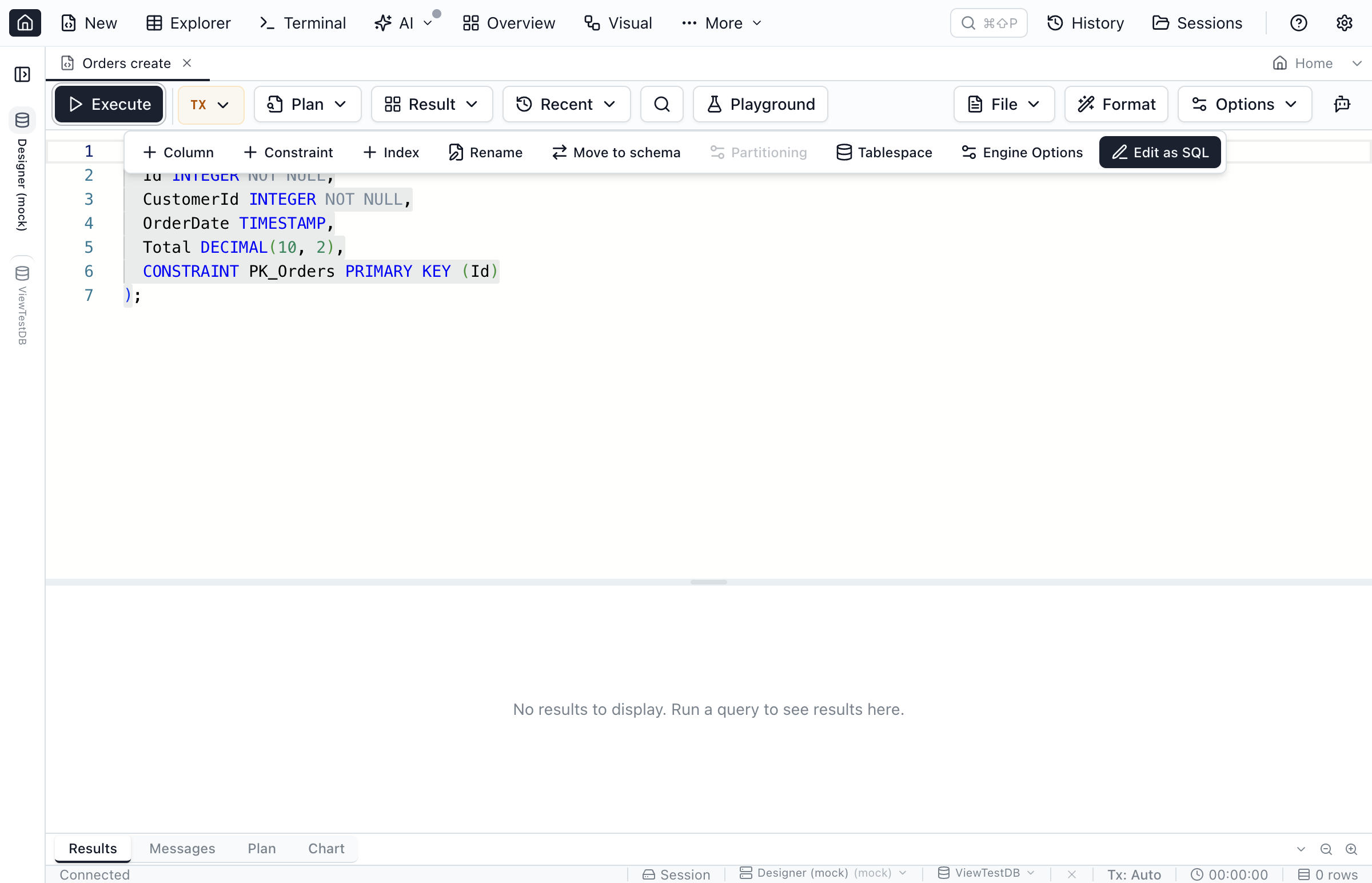
Task: Open the History panel
Action: click(1086, 23)
